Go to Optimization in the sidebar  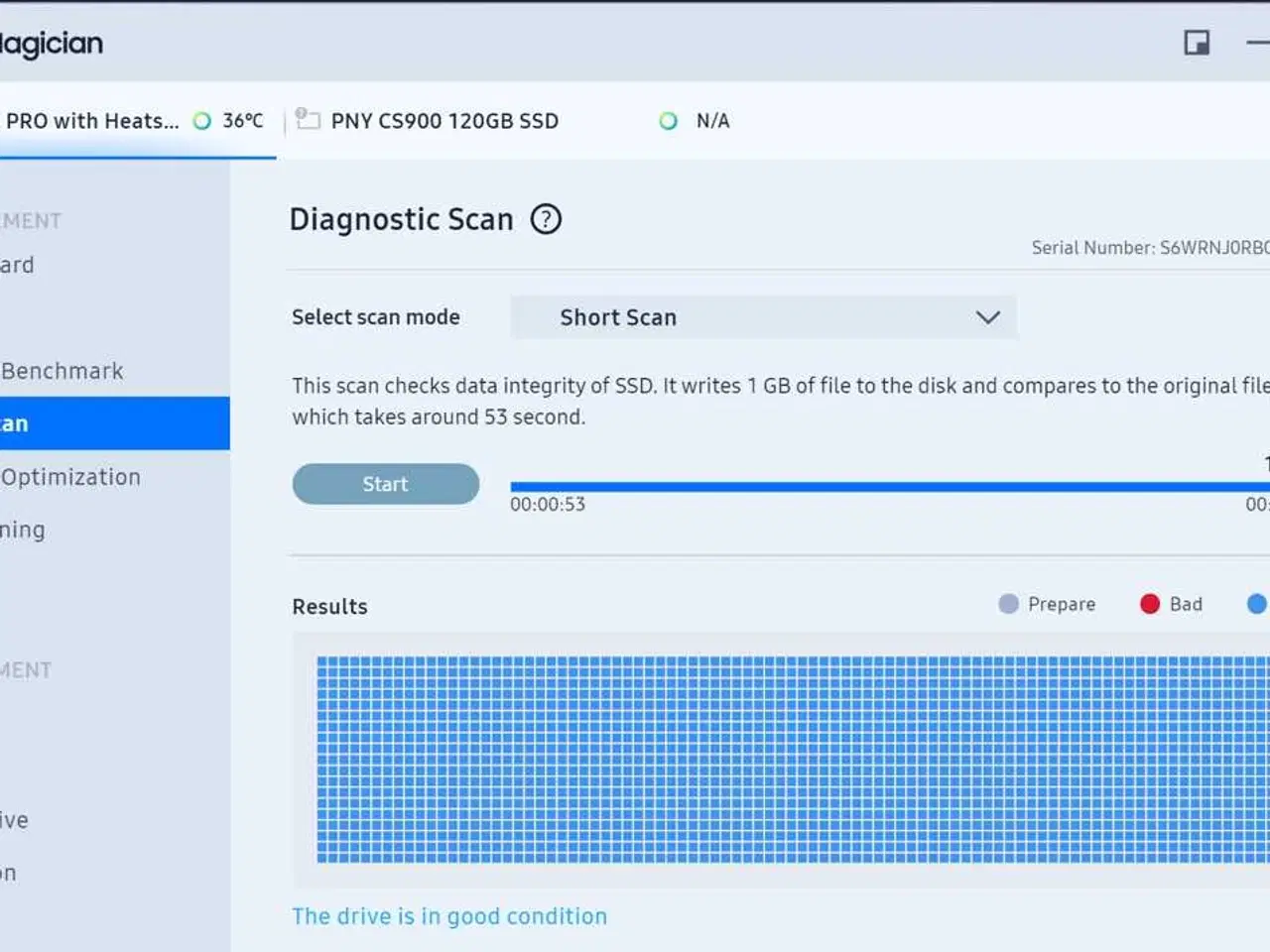(70, 477)
